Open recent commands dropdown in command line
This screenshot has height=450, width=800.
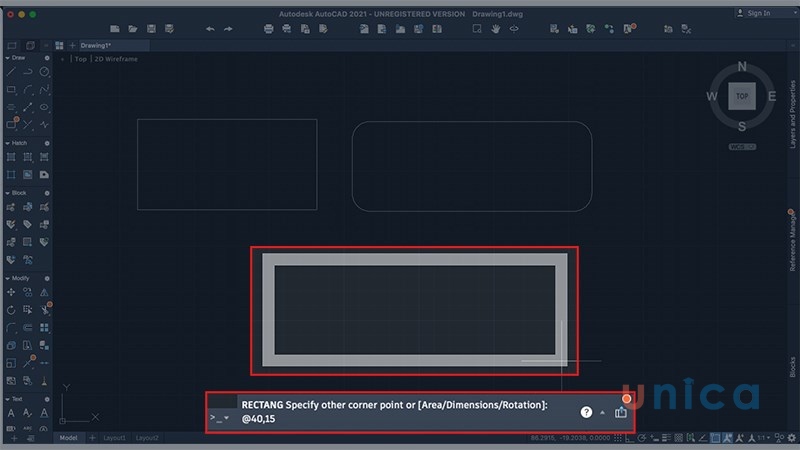(x=227, y=418)
